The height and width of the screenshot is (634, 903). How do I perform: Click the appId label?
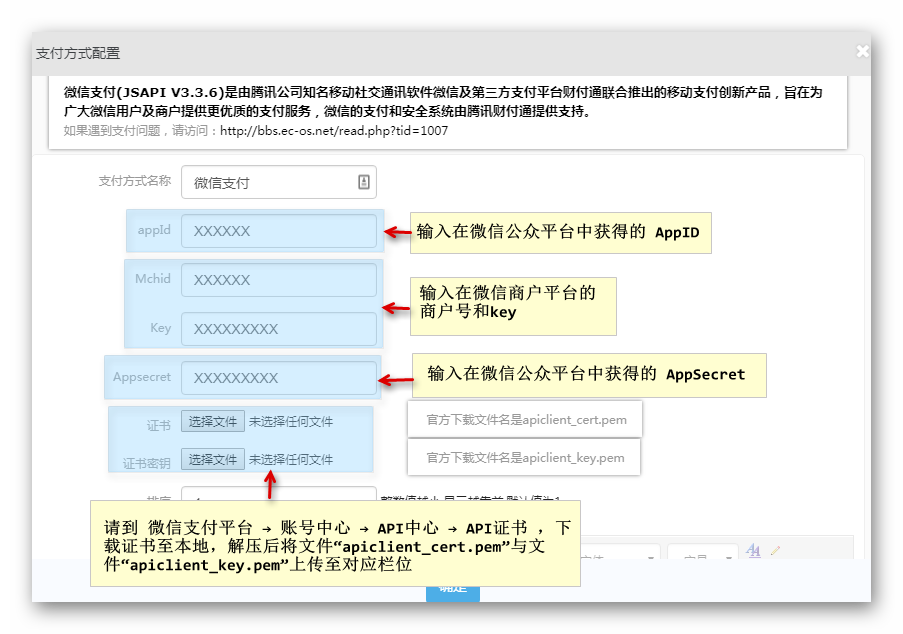tap(154, 230)
